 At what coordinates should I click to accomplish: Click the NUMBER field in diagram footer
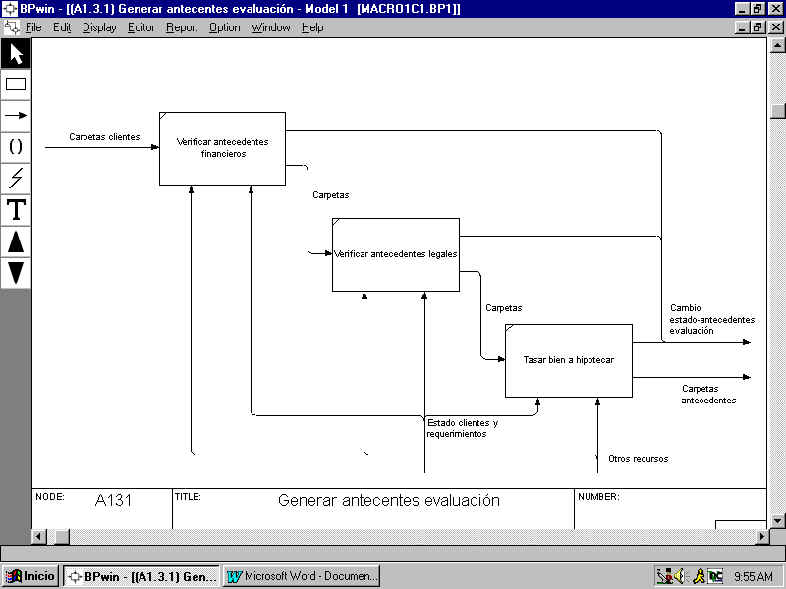tap(670, 508)
